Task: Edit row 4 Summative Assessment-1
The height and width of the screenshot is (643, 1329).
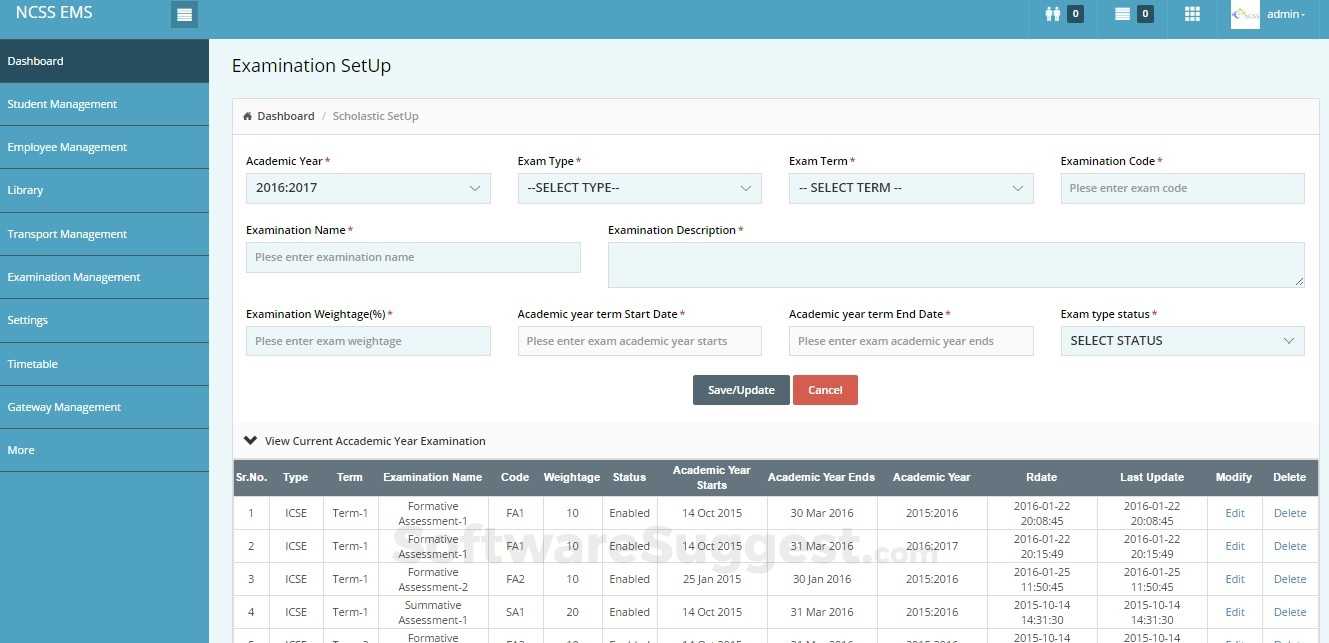Action: [x=1235, y=612]
